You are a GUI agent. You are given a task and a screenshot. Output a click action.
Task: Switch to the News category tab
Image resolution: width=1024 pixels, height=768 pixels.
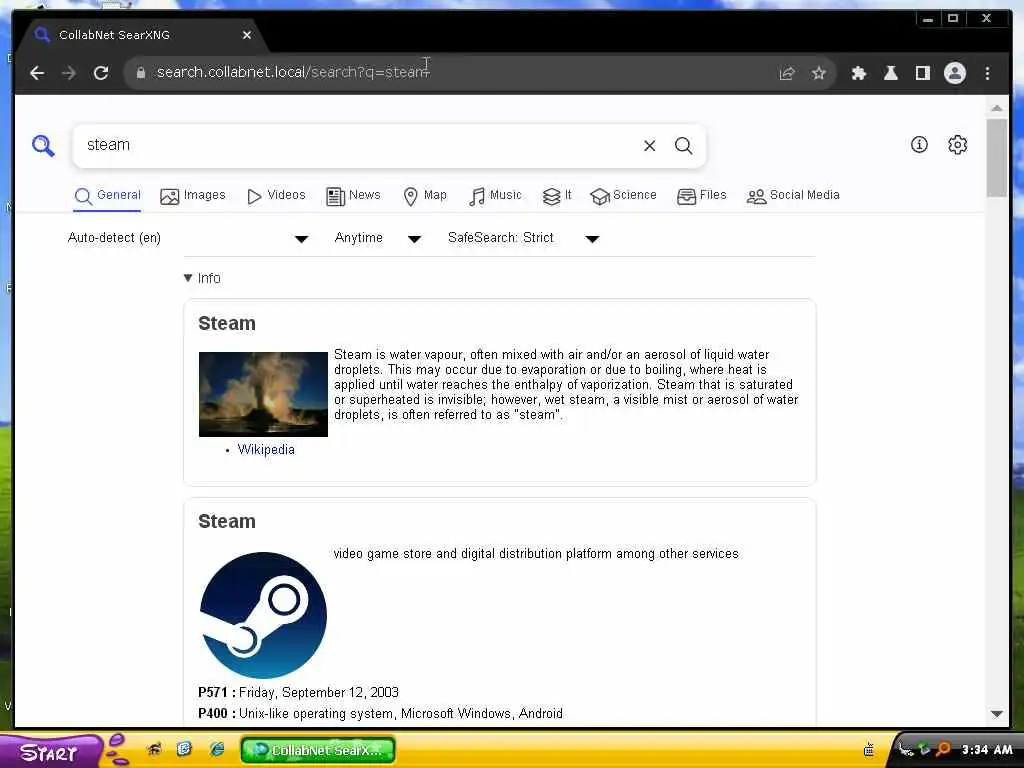(353, 195)
